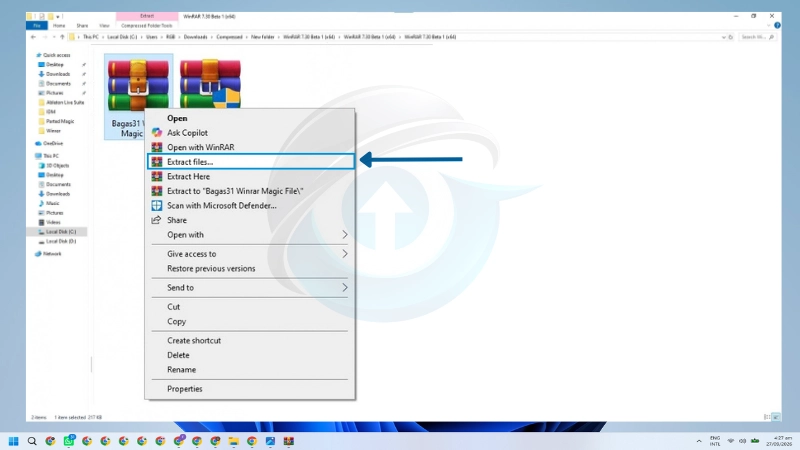Switch to the Share ribbon tab
800x450 pixels.
[82, 26]
